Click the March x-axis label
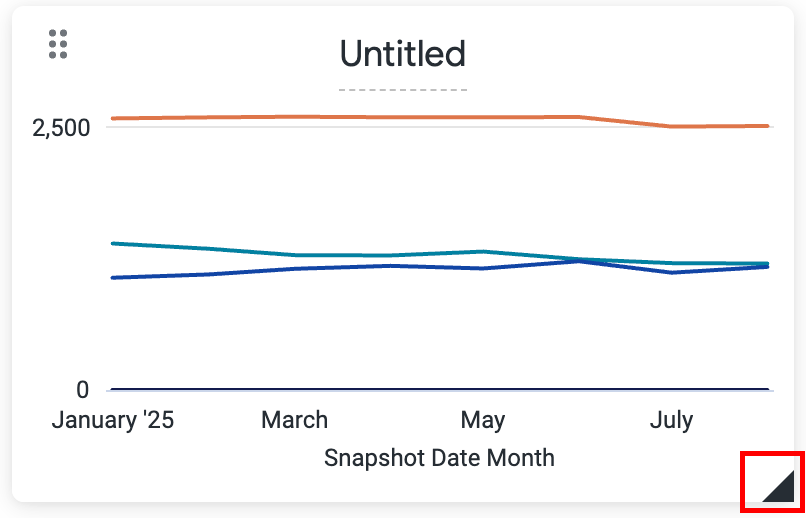 click(x=294, y=420)
